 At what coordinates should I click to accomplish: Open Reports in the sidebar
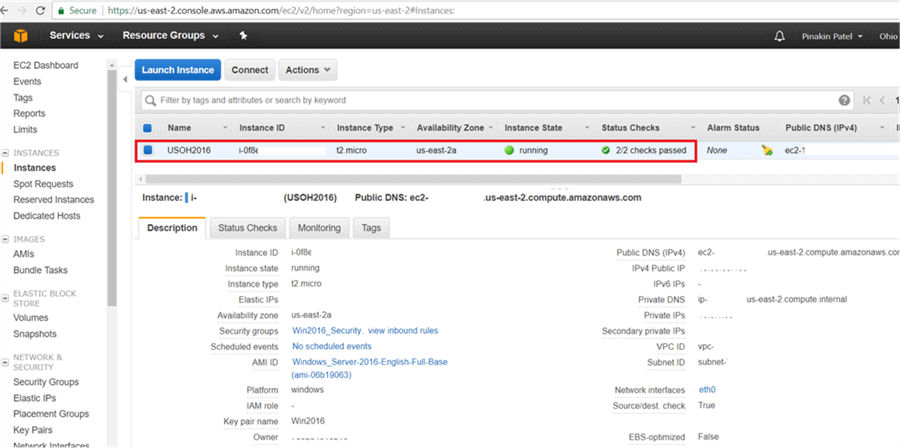(29, 114)
